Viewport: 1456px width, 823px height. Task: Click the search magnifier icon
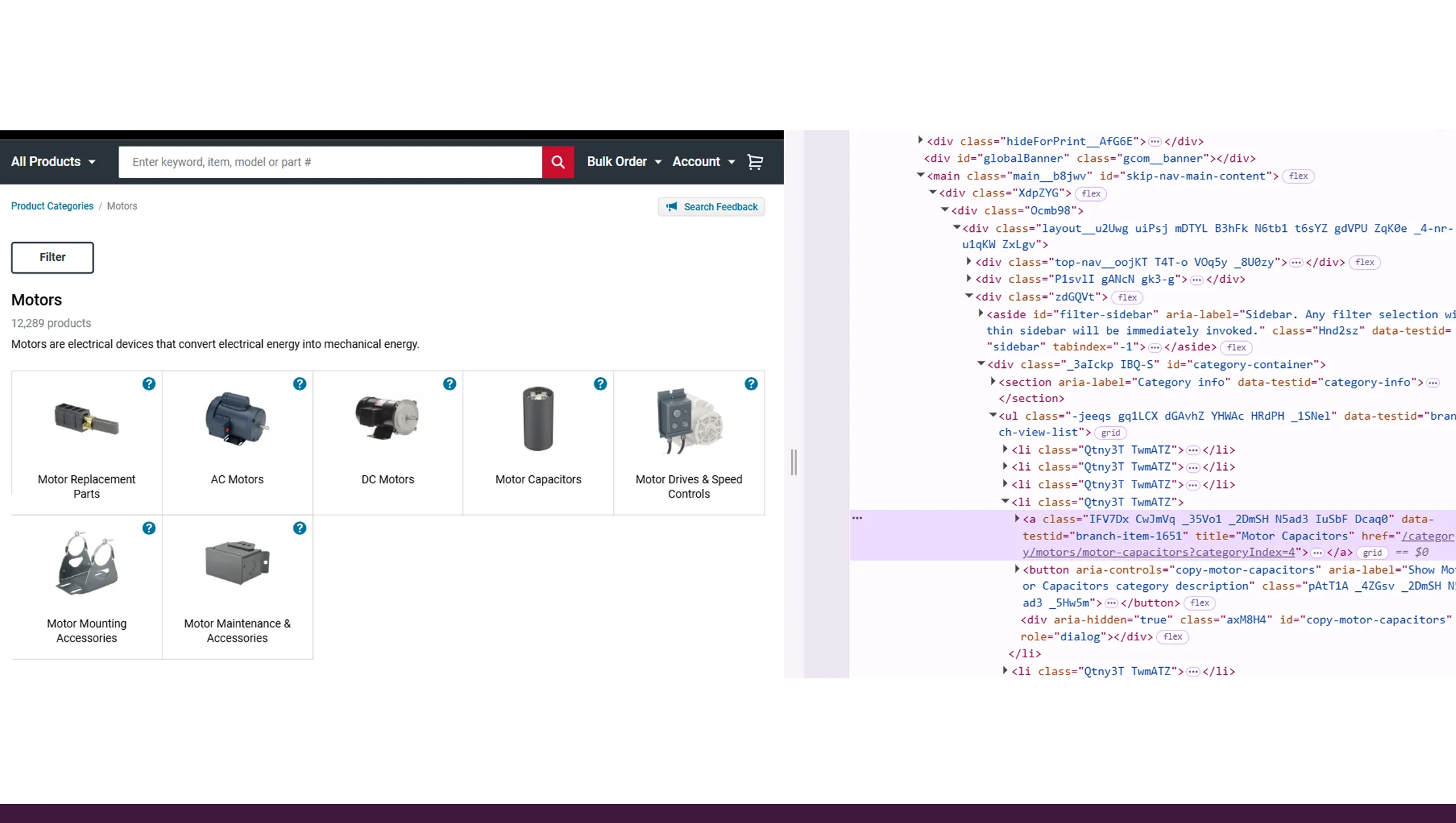coord(557,162)
